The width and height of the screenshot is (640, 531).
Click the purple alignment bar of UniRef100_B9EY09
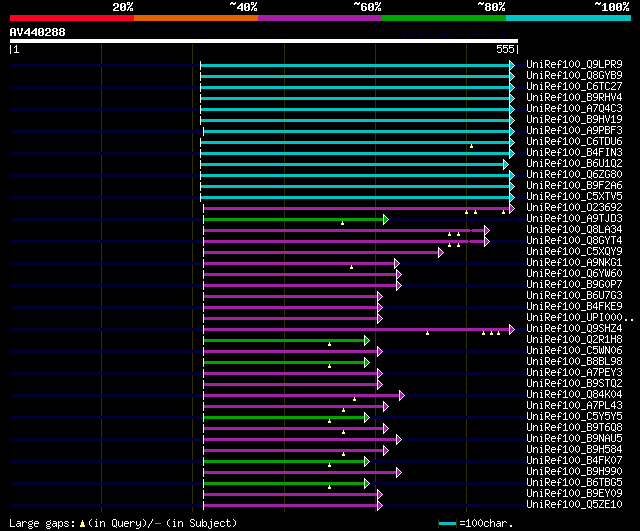pyautogui.click(x=291, y=495)
